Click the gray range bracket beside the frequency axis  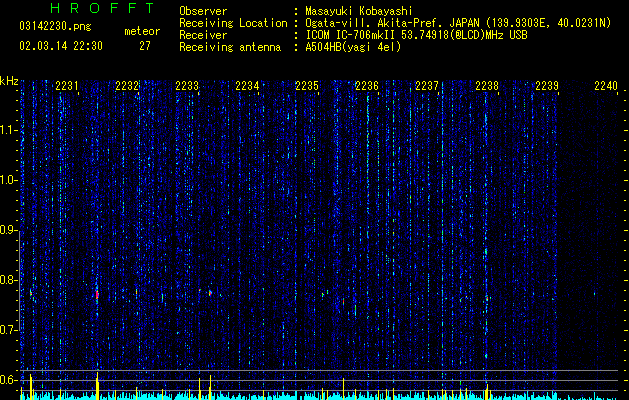(x=20, y=280)
